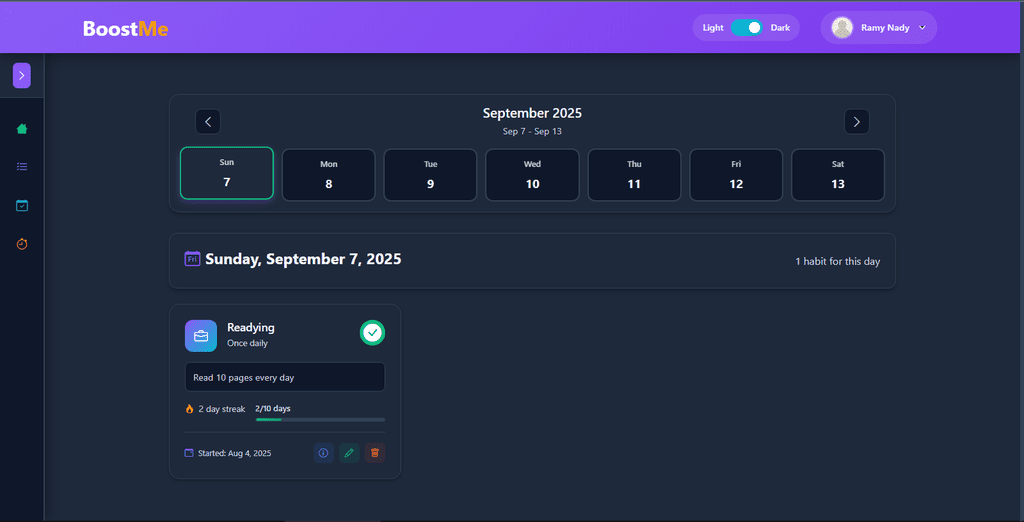Select Thu 11 day card
1024x522 pixels.
[634, 175]
